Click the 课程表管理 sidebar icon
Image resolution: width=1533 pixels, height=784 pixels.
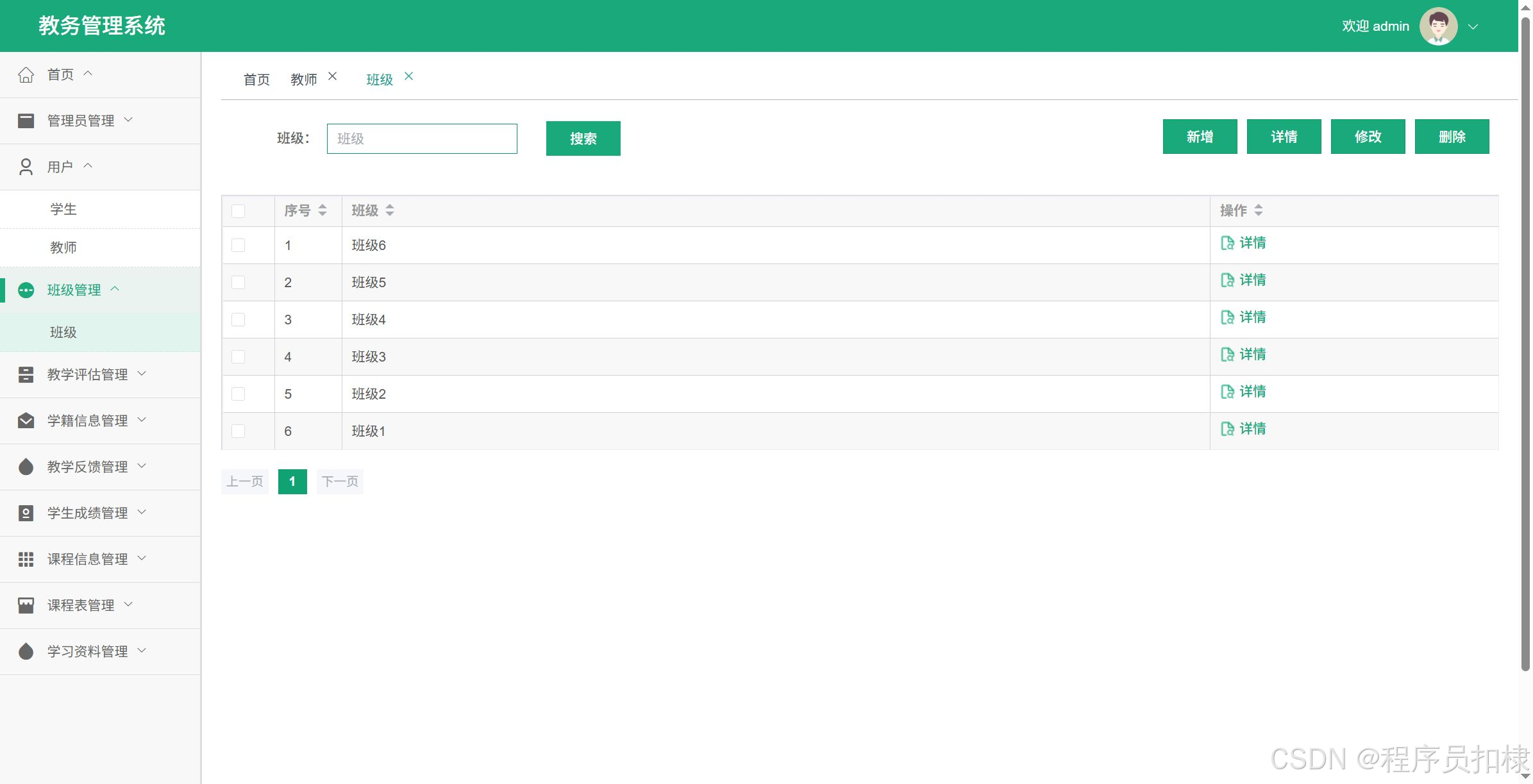click(26, 605)
